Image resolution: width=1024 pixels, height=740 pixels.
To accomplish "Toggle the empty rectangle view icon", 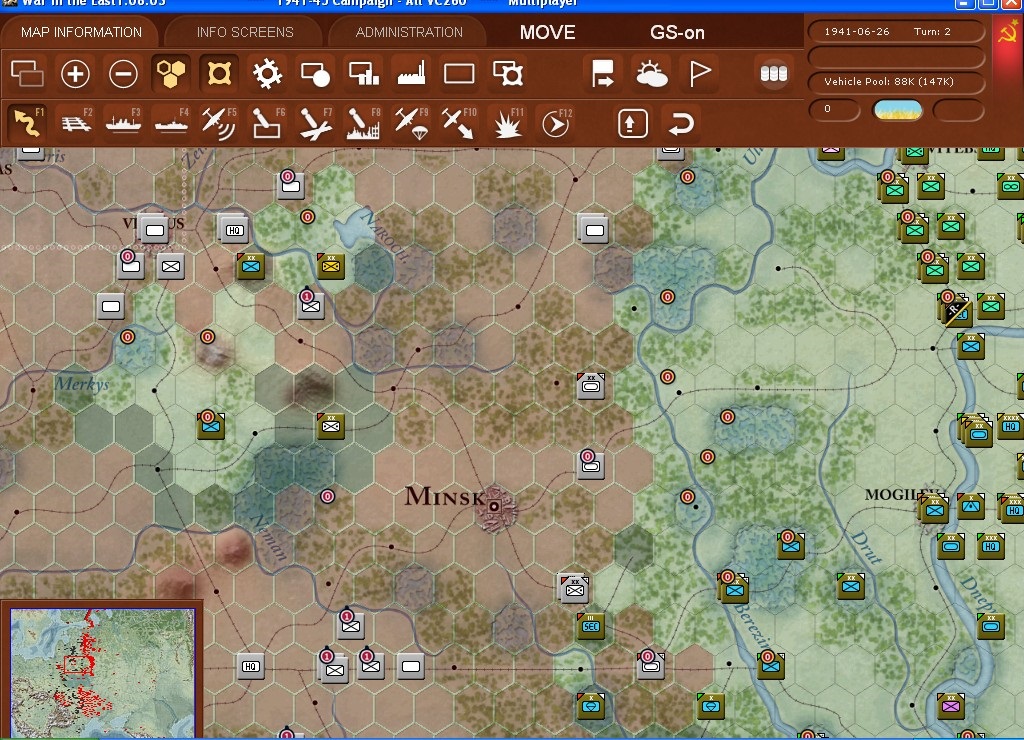I will tap(459, 73).
